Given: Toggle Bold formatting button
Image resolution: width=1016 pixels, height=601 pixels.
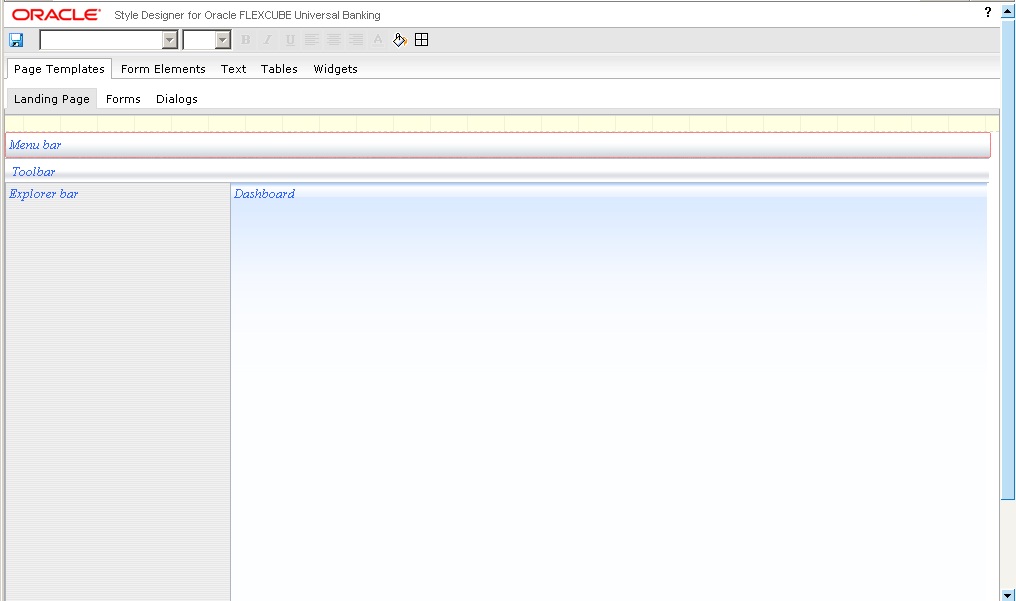Looking at the screenshot, I should (x=246, y=40).
